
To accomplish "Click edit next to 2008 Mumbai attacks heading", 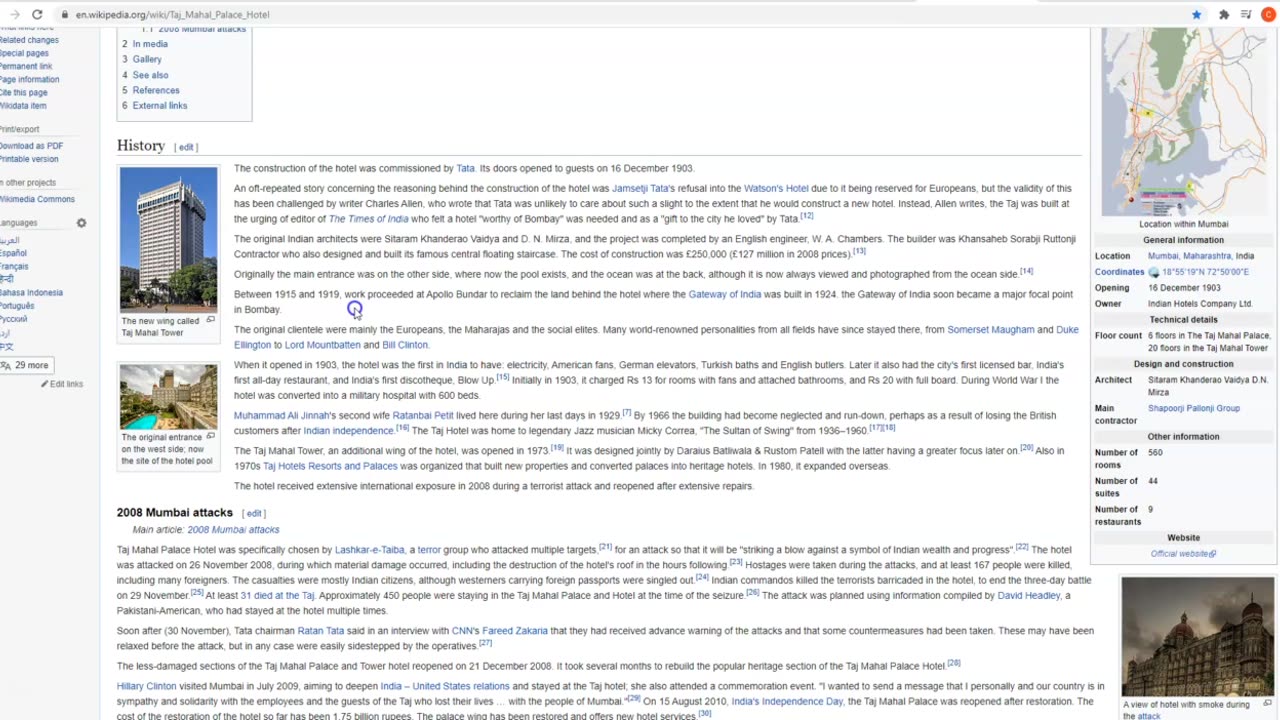I will coord(254,513).
